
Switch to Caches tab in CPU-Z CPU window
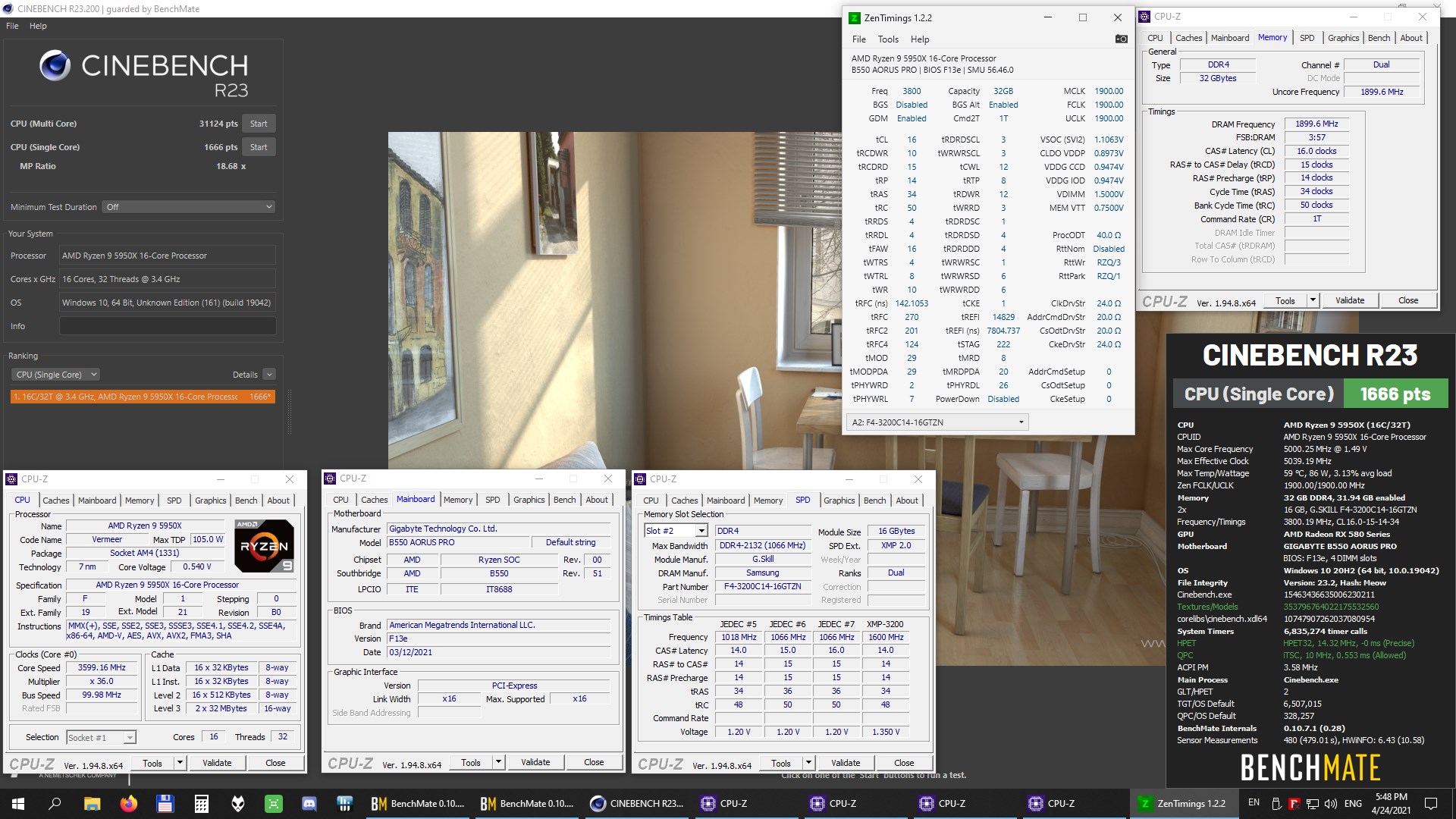click(x=55, y=500)
